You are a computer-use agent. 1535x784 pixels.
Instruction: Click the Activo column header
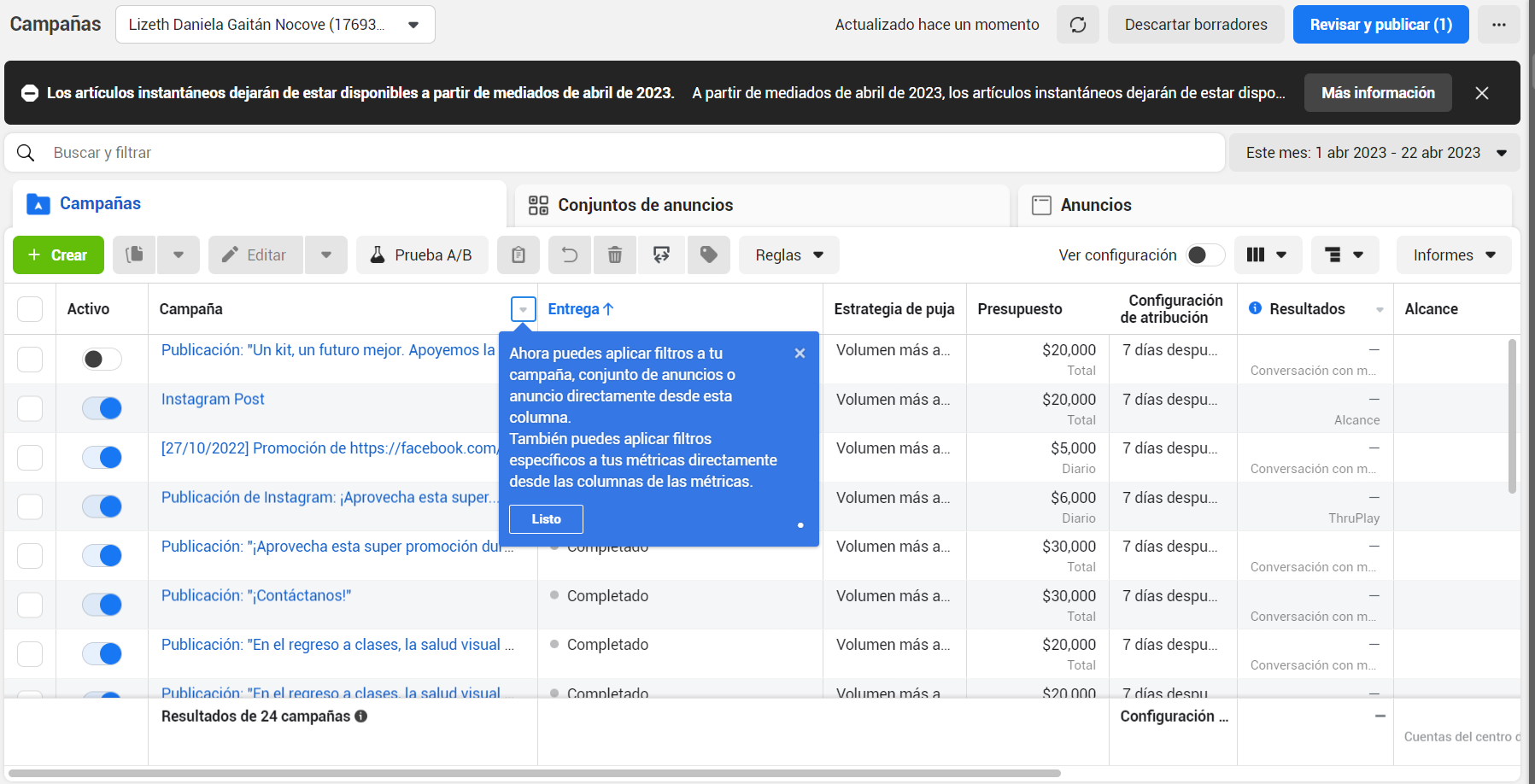tap(88, 309)
